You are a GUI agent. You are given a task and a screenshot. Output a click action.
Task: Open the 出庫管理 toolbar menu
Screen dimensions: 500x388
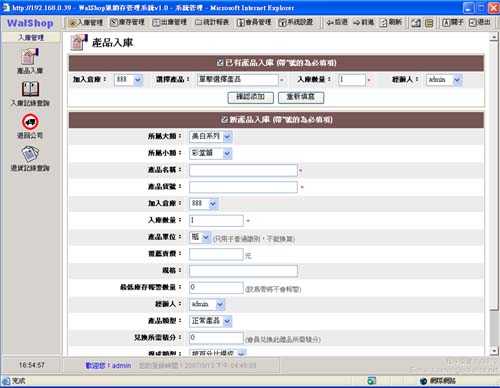point(169,22)
